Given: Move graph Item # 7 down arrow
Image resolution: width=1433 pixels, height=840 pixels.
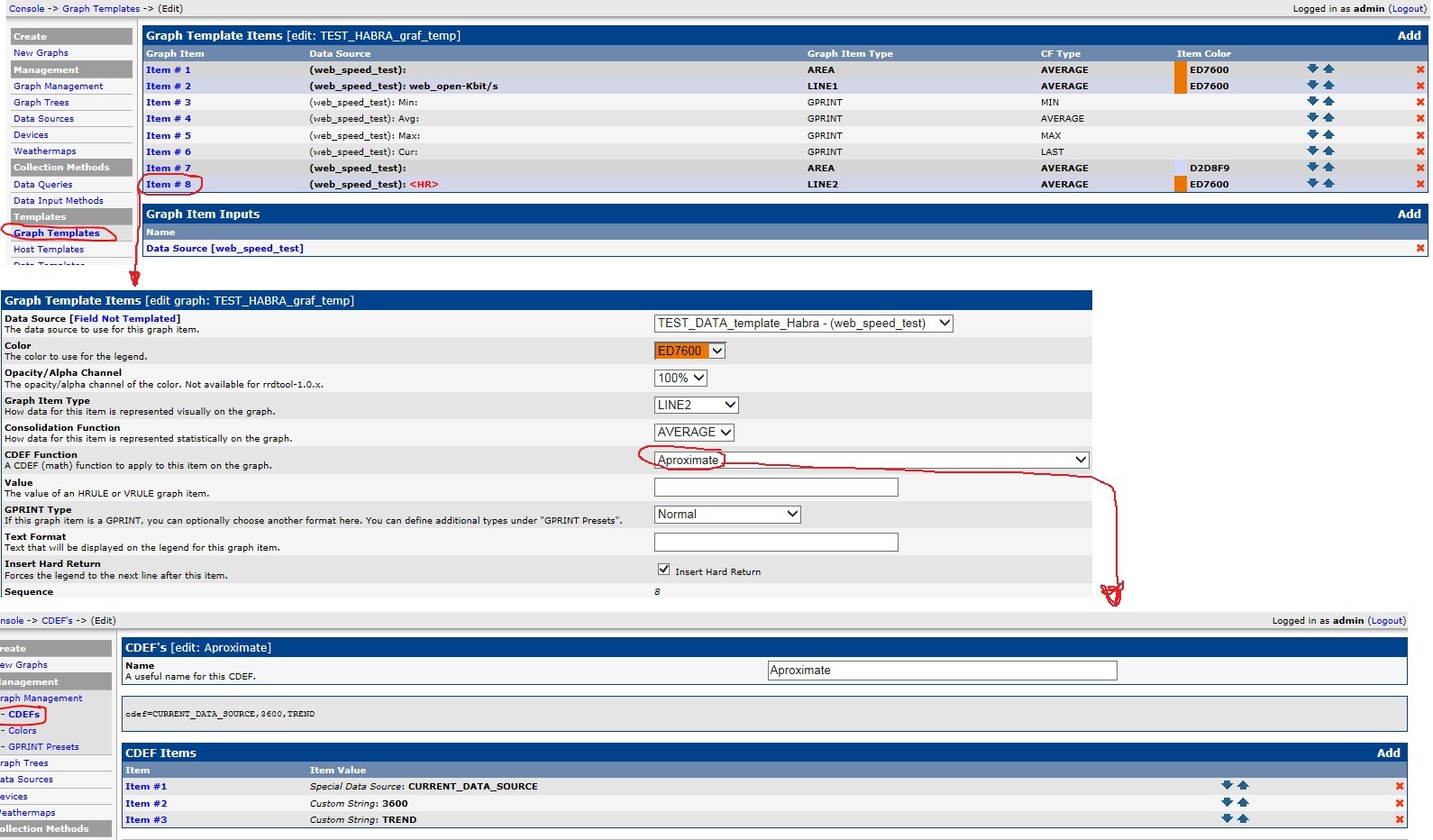Looking at the screenshot, I should pyautogui.click(x=1312, y=167).
